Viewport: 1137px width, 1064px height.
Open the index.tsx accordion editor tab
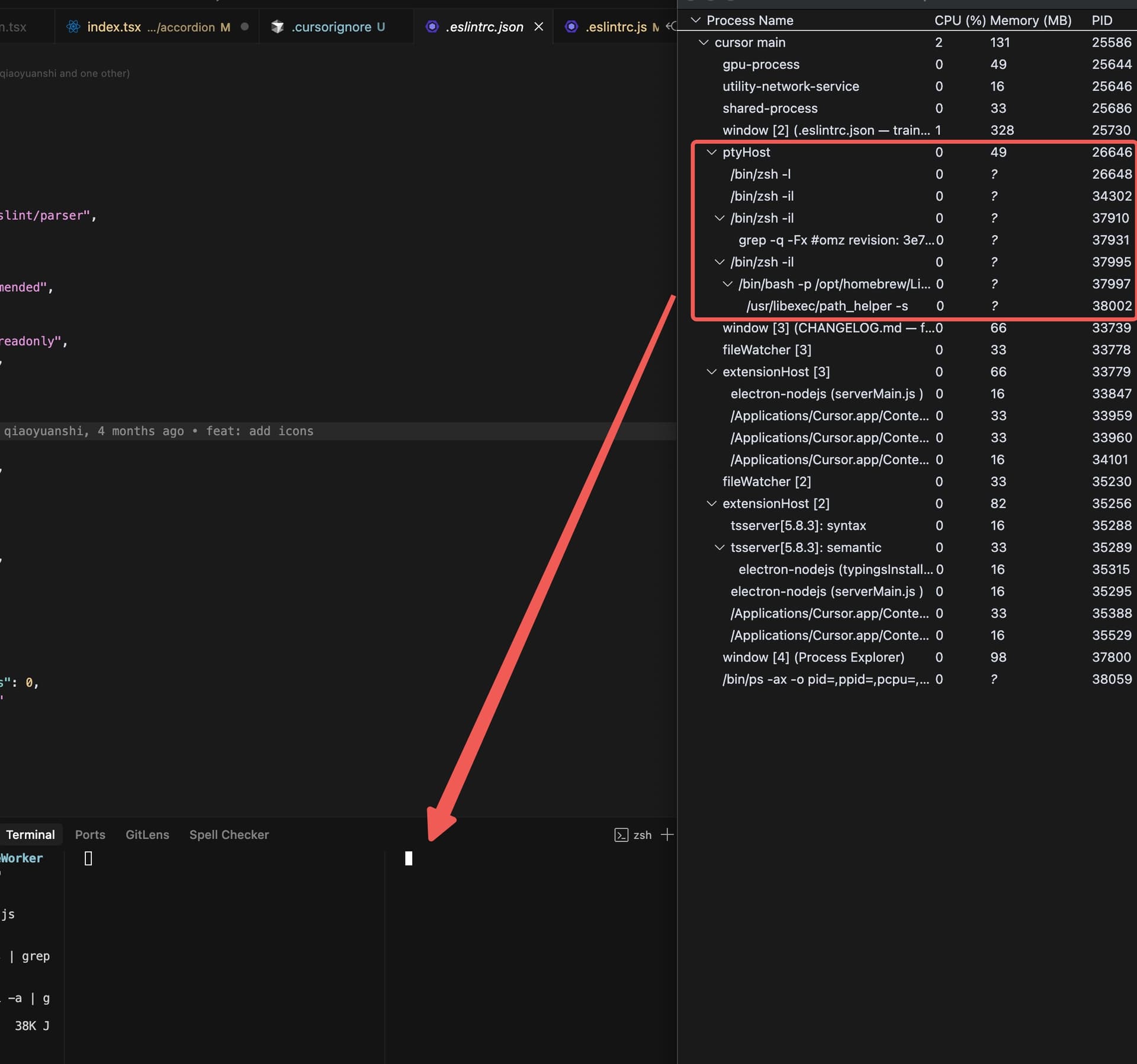pyautogui.click(x=157, y=27)
